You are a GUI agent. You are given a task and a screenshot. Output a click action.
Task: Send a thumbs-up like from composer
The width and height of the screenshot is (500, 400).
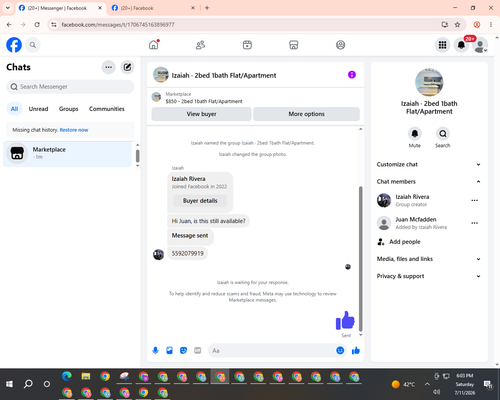click(356, 350)
